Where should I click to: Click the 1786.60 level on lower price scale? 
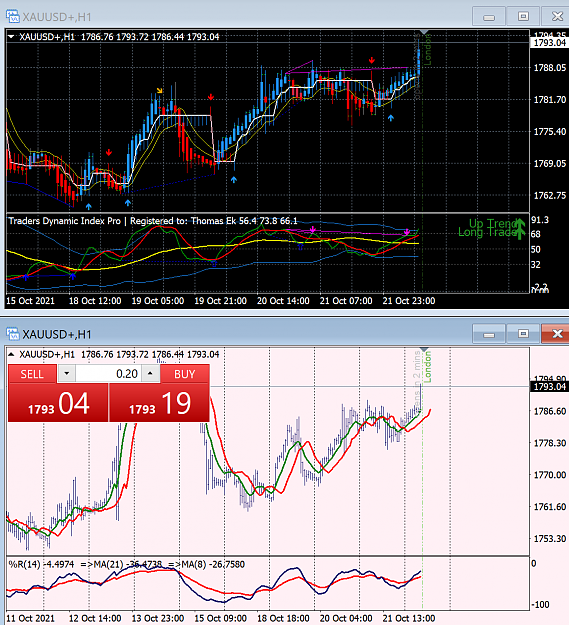pos(550,411)
